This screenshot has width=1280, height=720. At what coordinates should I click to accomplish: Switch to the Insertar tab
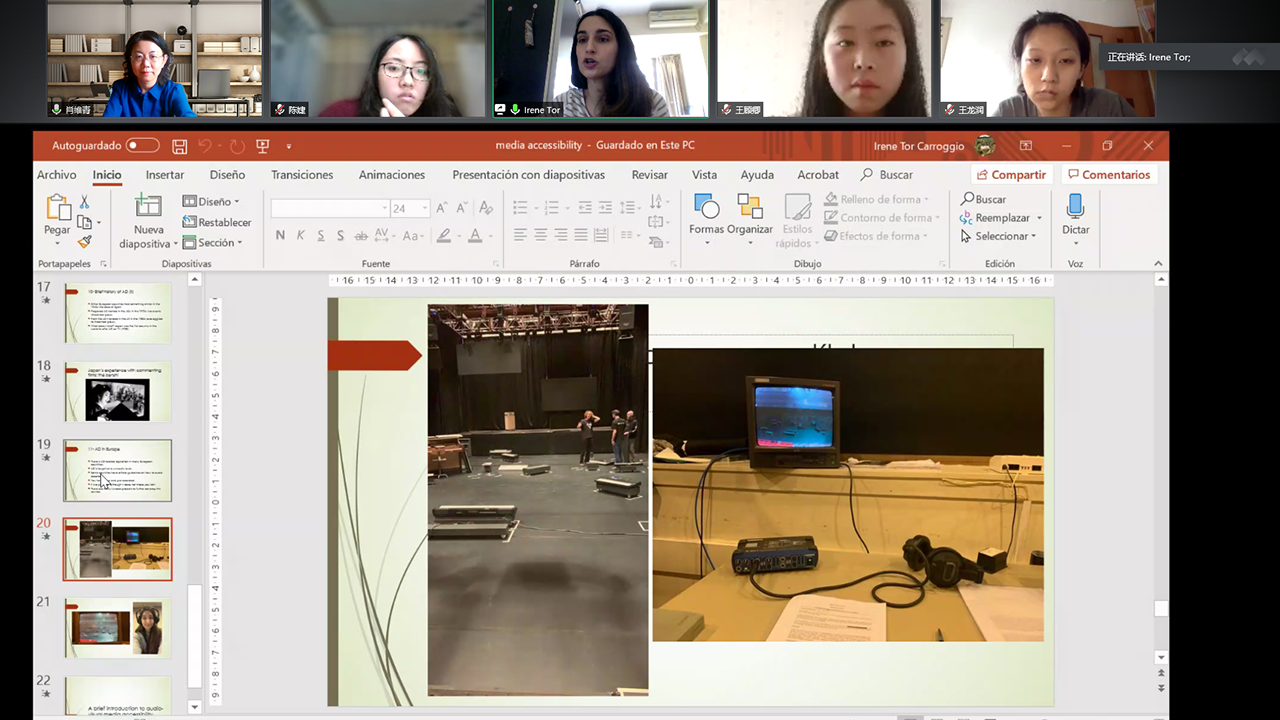click(165, 175)
